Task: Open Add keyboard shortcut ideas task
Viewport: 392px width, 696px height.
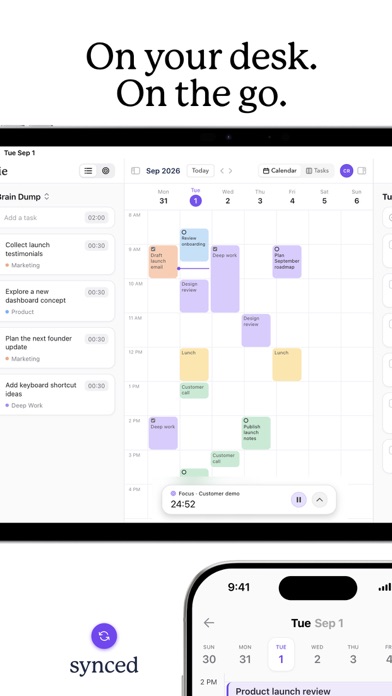Action: tap(57, 395)
